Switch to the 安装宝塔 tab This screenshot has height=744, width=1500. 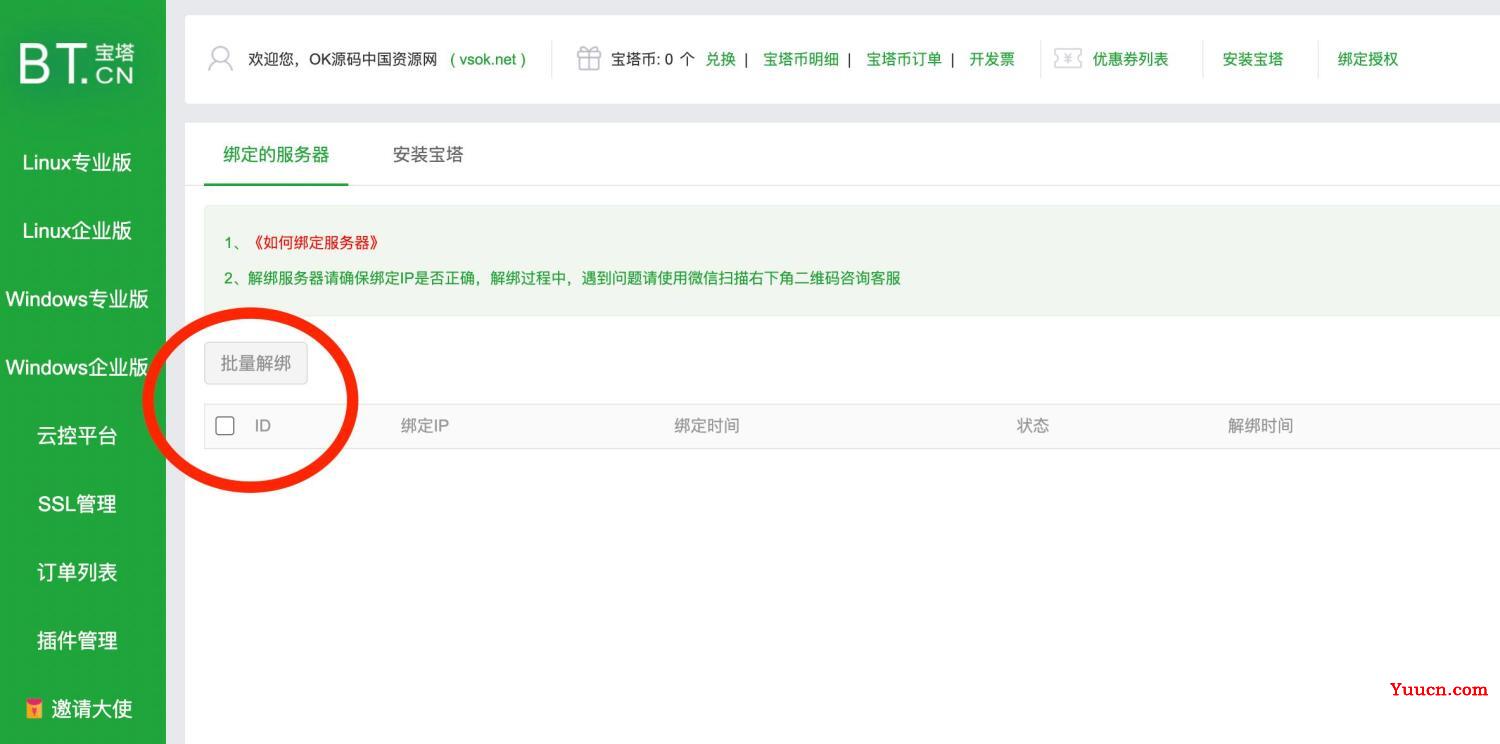click(427, 155)
